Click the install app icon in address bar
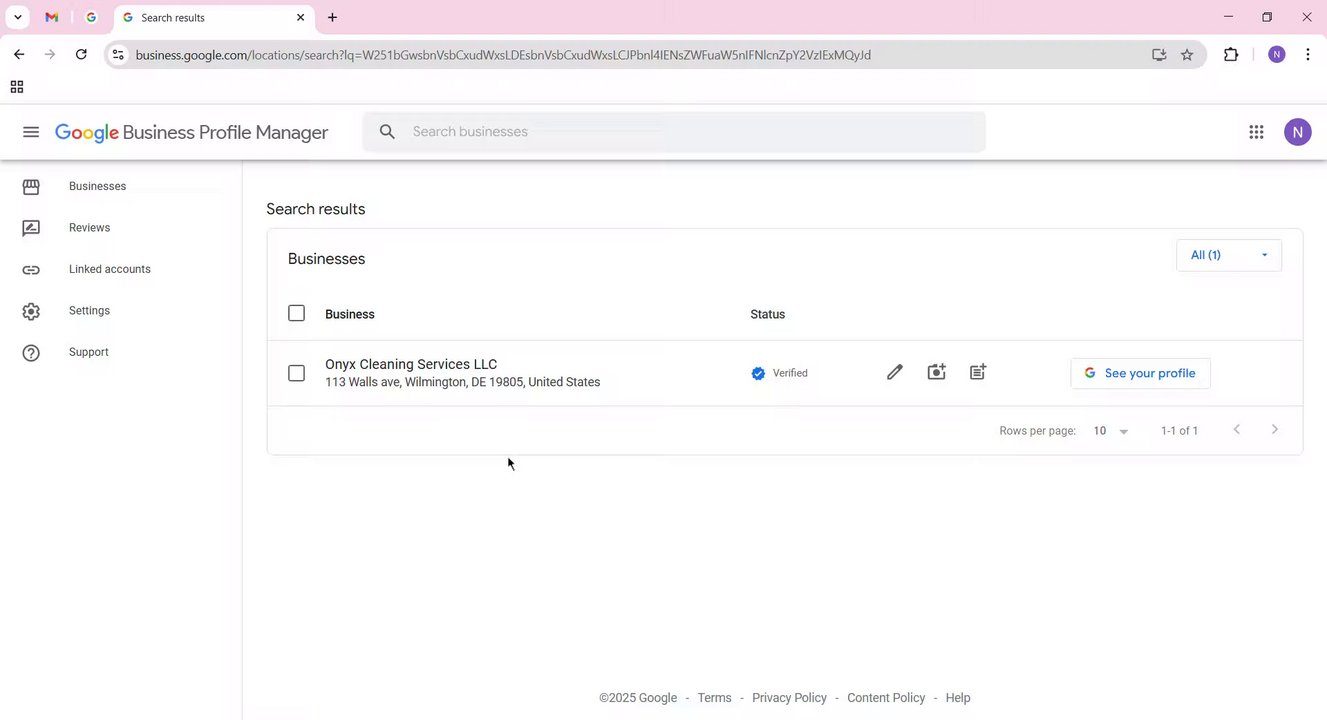 tap(1159, 55)
